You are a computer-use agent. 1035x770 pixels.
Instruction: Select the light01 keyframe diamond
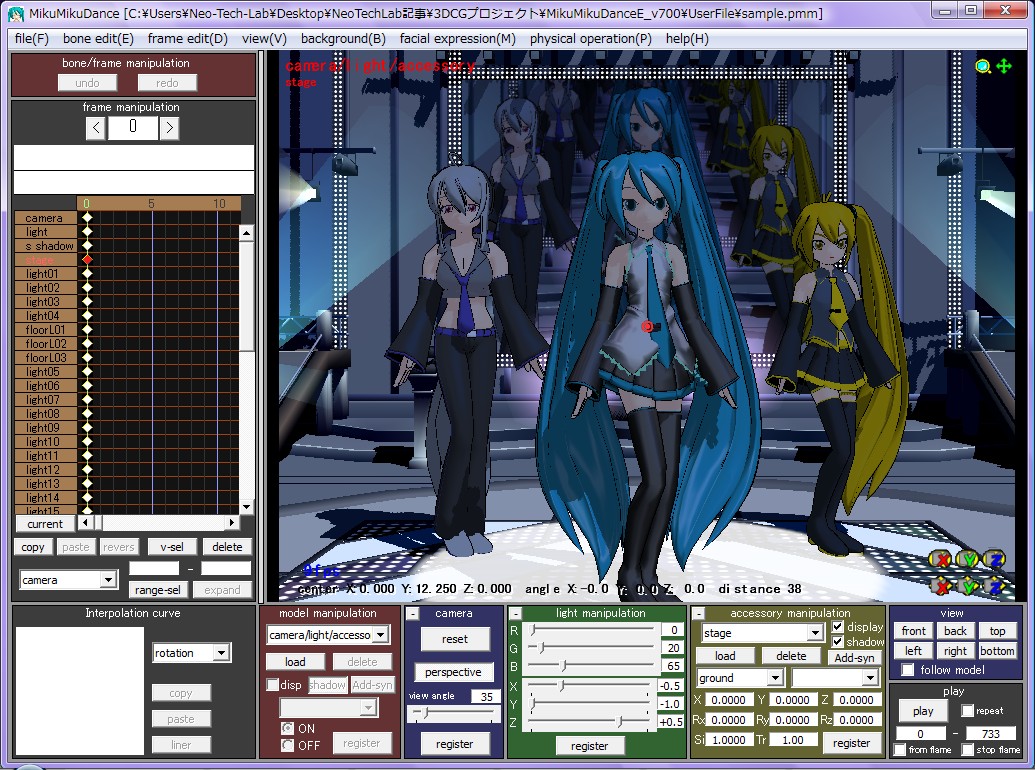[87, 274]
